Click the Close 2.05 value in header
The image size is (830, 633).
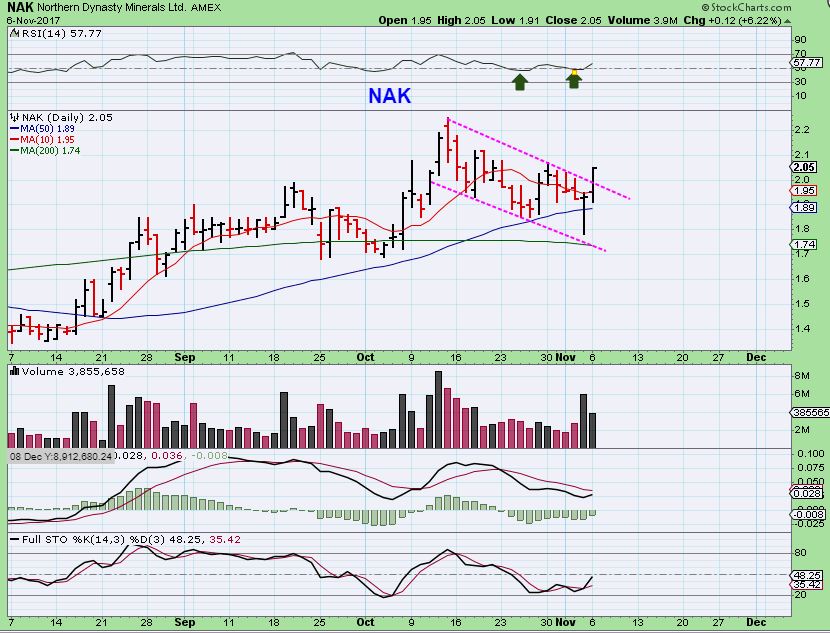573,21
